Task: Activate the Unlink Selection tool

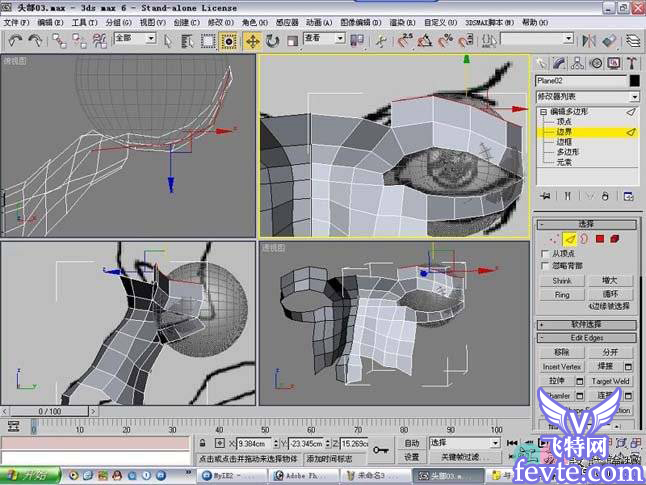Action: click(79, 41)
